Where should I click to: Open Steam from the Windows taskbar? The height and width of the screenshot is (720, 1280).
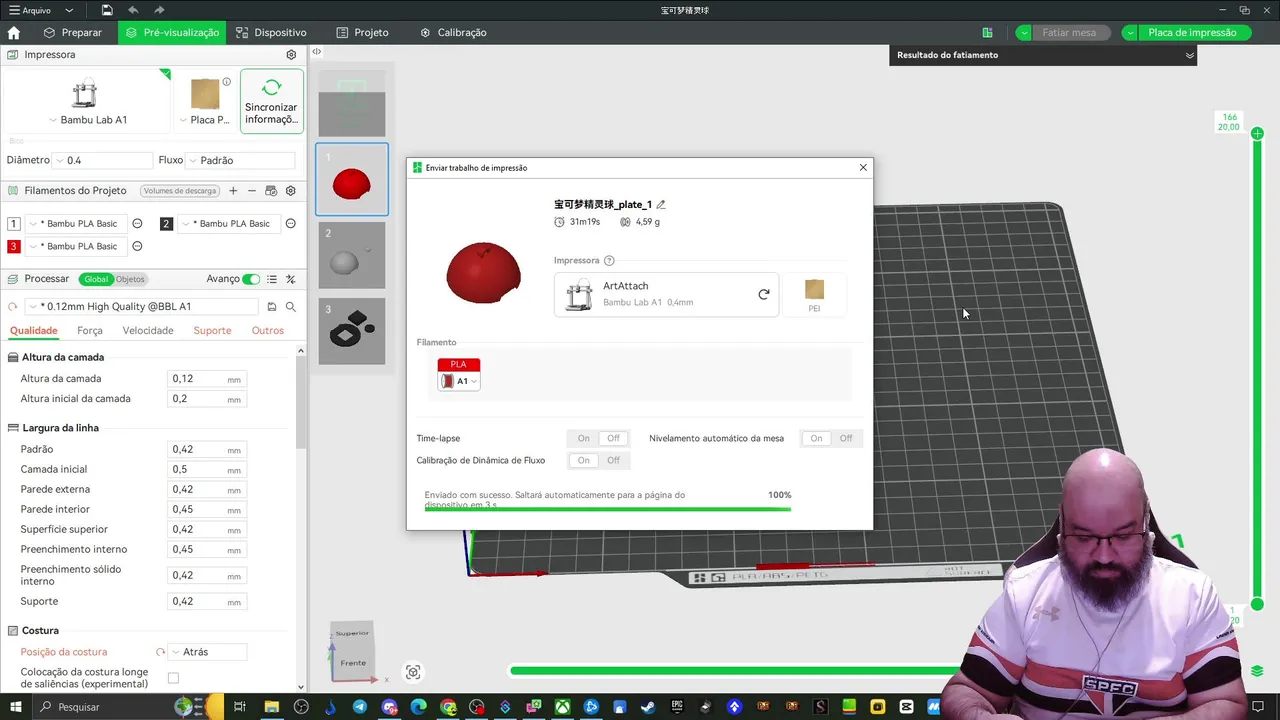(x=649, y=707)
